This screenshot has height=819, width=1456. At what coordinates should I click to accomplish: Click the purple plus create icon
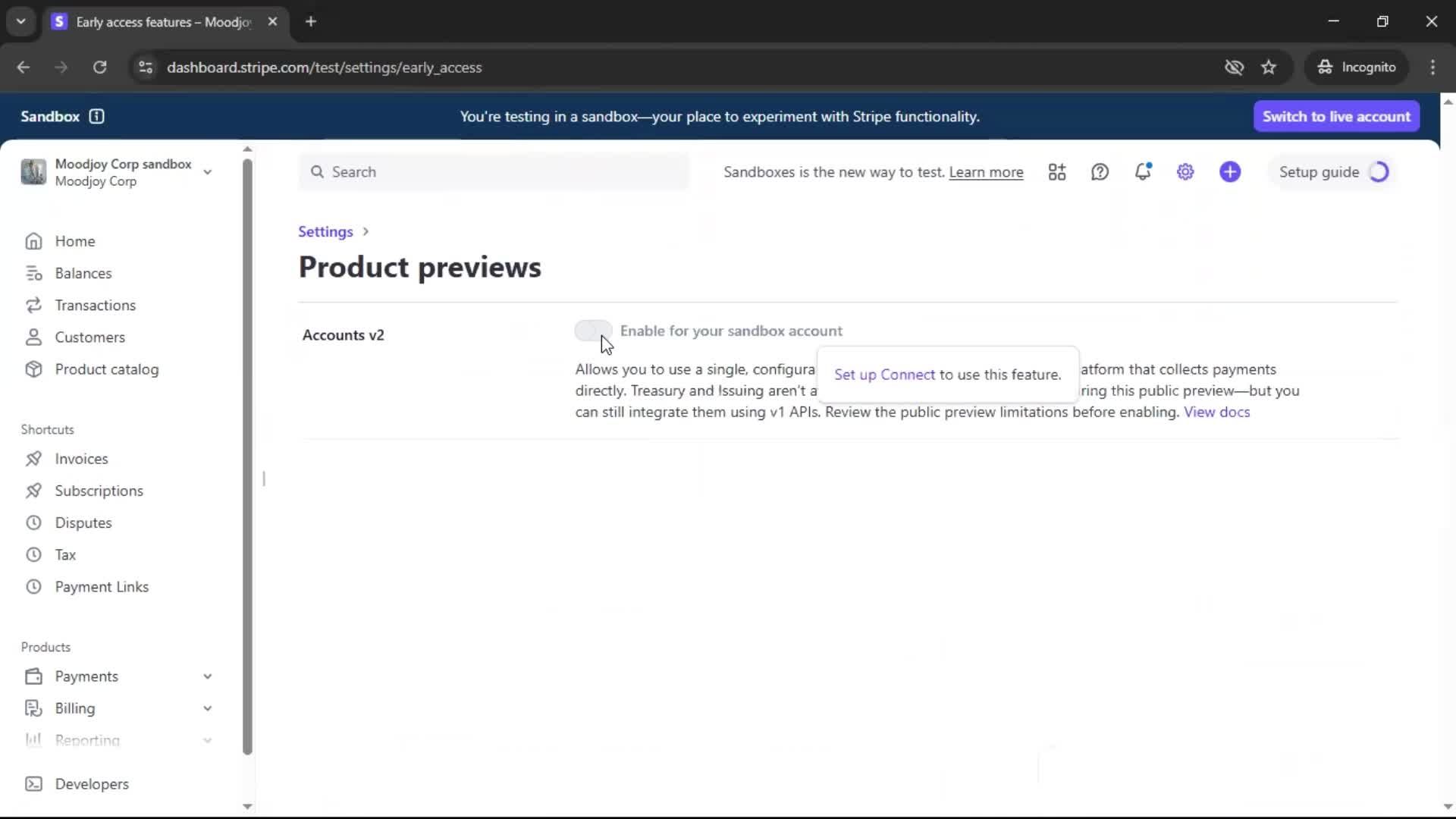pyautogui.click(x=1229, y=172)
